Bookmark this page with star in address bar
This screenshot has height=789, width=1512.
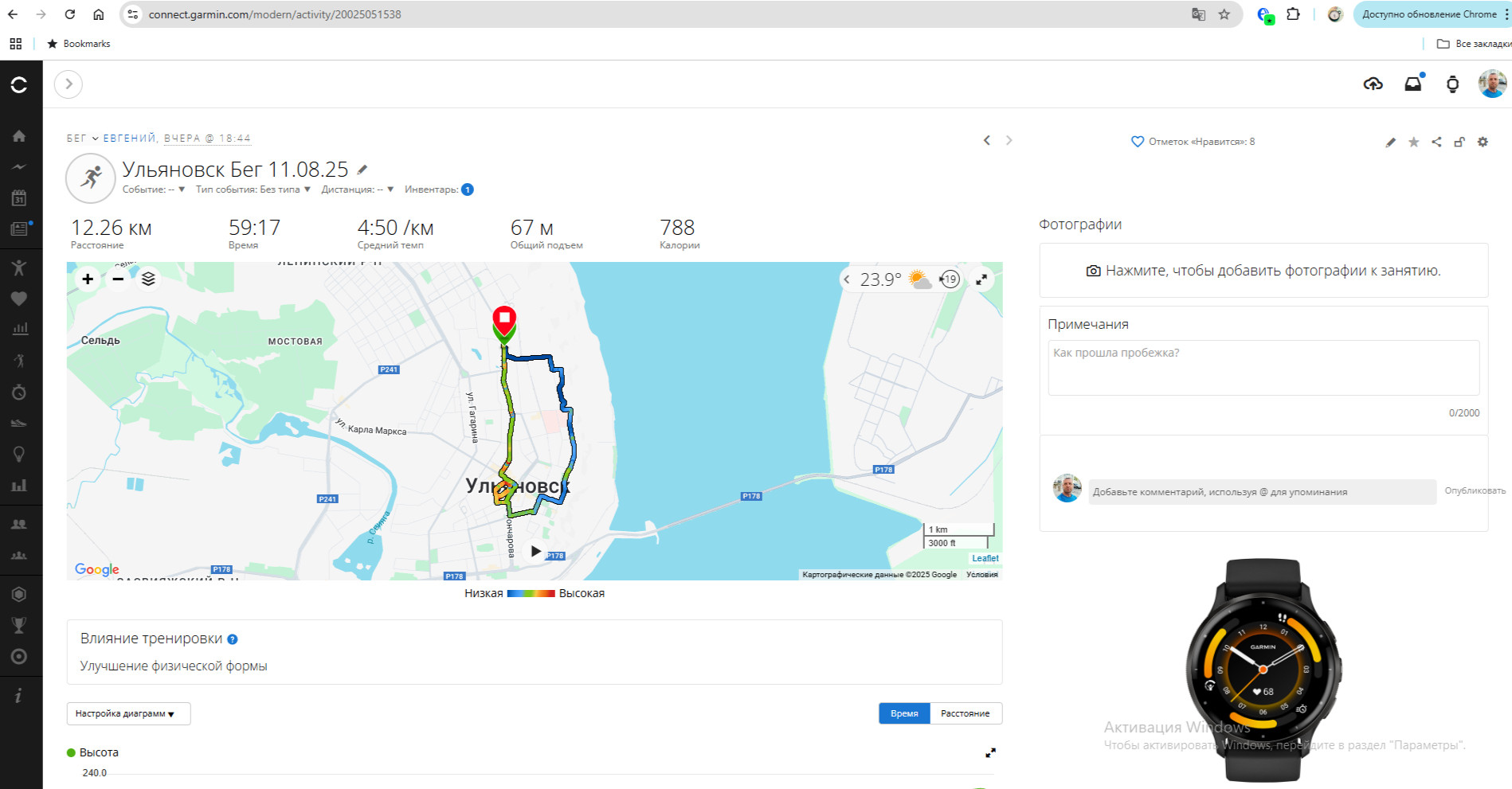click(x=1224, y=14)
